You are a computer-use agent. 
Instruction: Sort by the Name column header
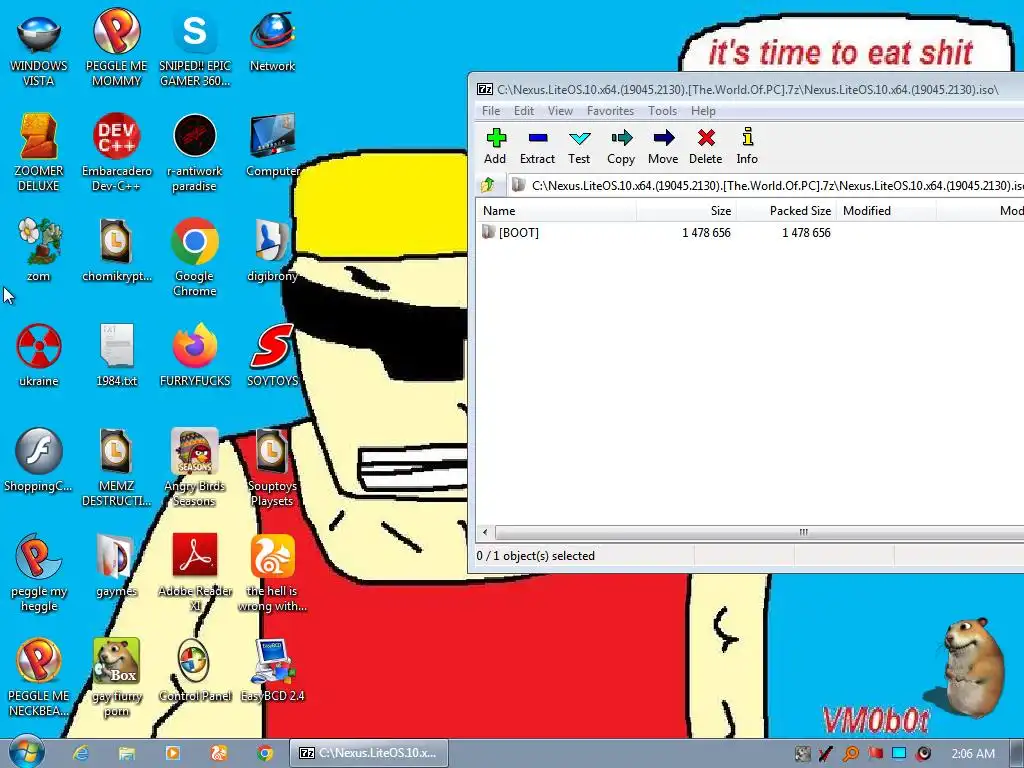(556, 211)
